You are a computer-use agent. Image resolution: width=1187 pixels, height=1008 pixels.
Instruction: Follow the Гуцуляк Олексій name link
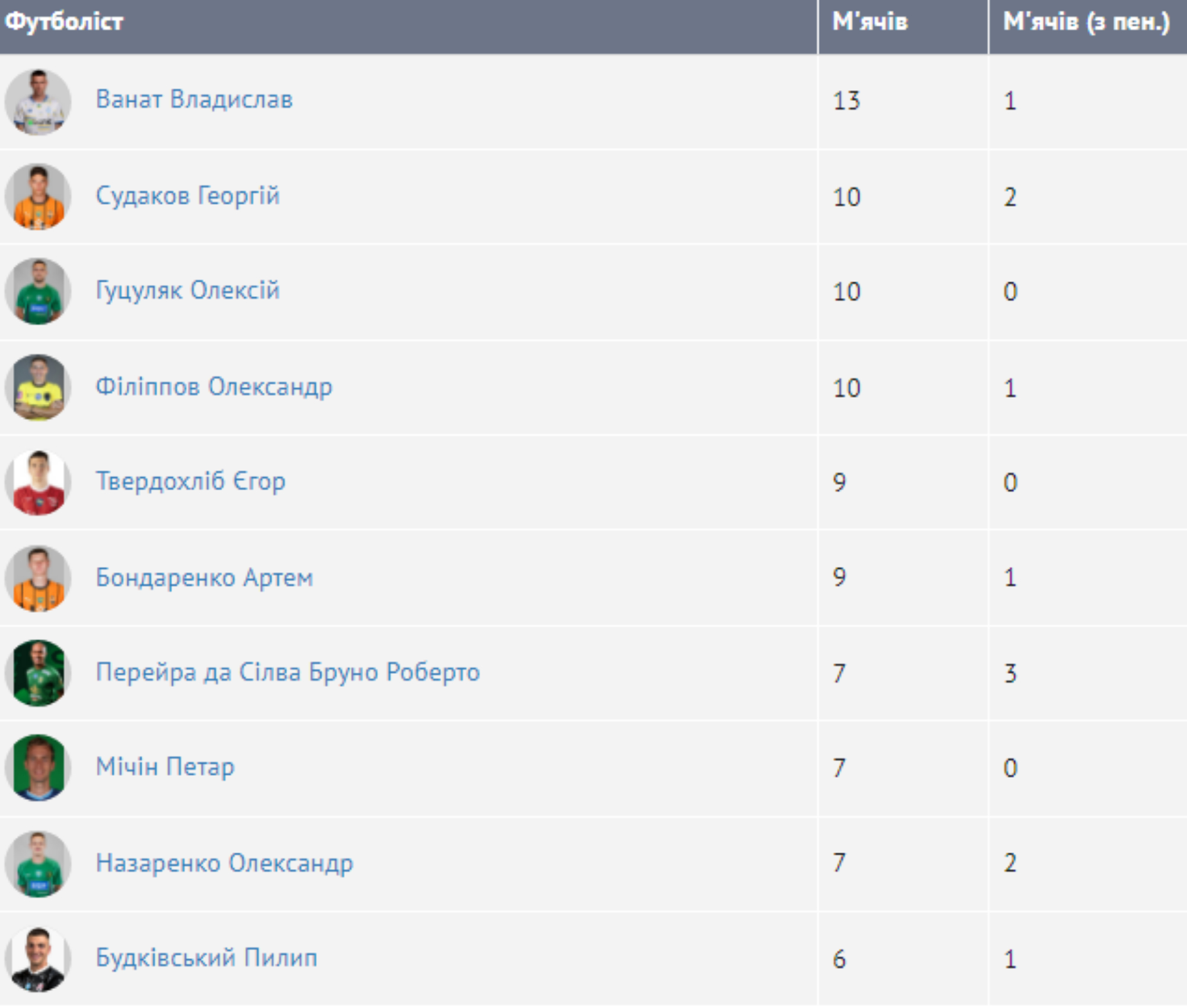coord(188,290)
